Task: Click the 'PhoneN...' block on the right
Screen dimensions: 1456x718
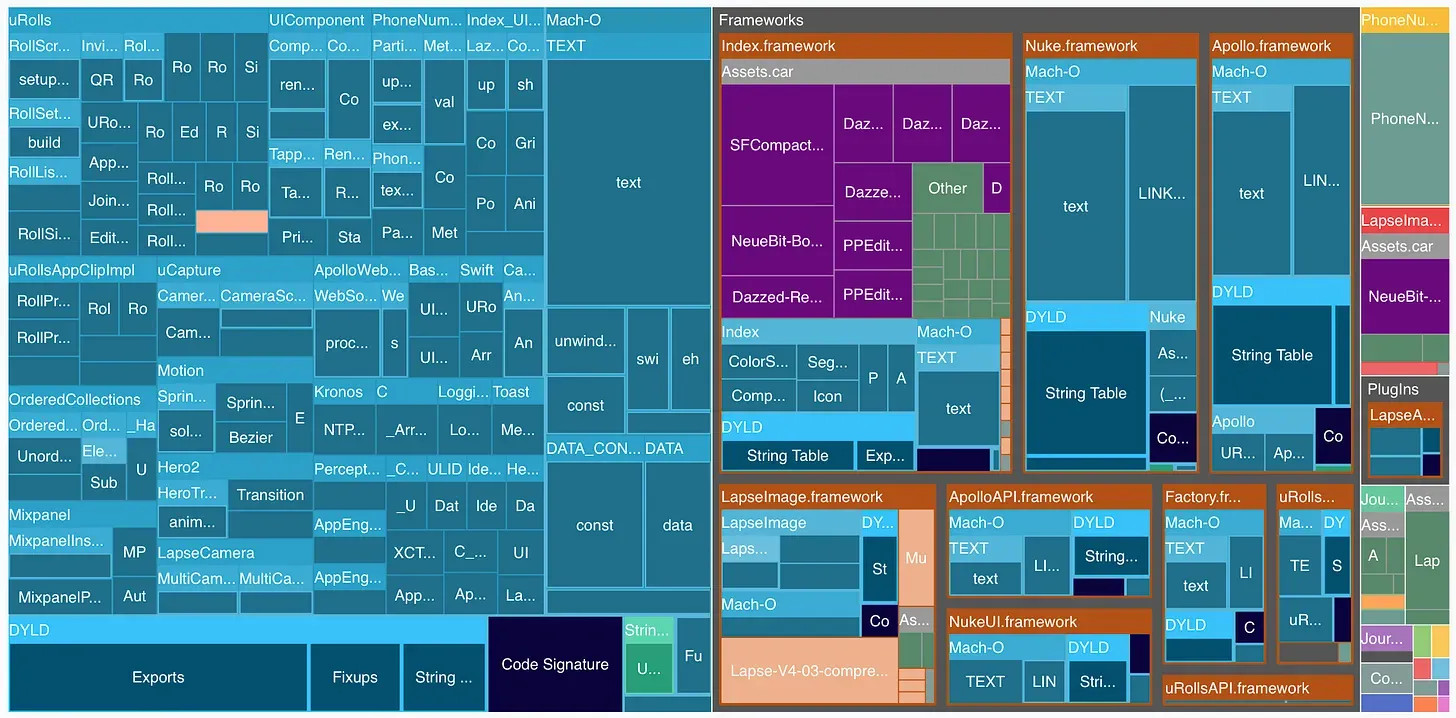Action: tap(1405, 119)
